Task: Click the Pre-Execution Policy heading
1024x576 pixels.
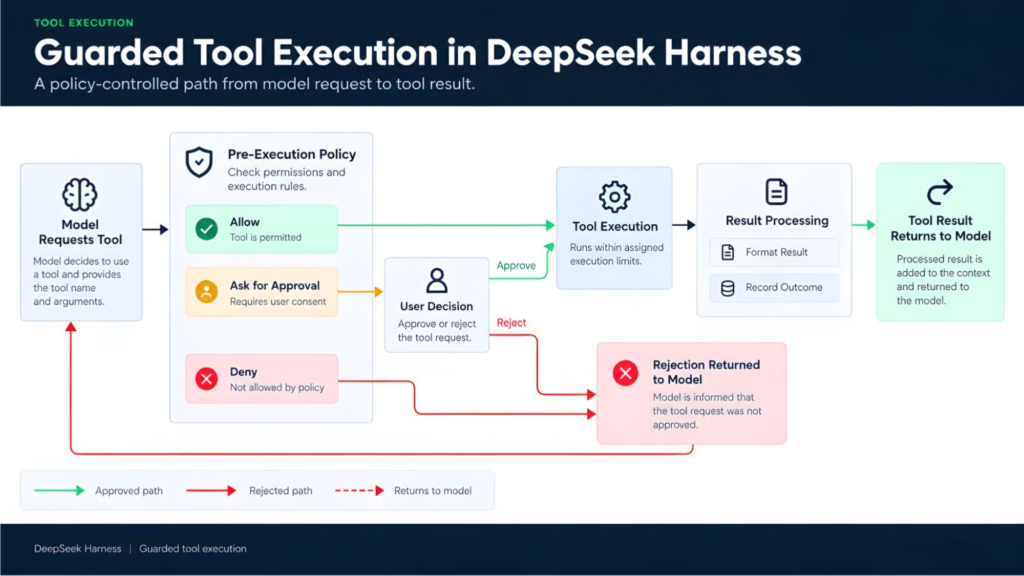Action: (x=292, y=154)
